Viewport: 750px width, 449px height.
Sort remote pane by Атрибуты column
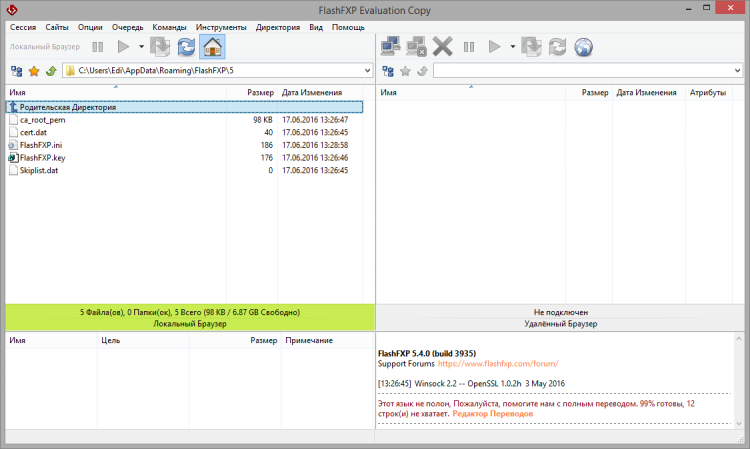click(709, 92)
